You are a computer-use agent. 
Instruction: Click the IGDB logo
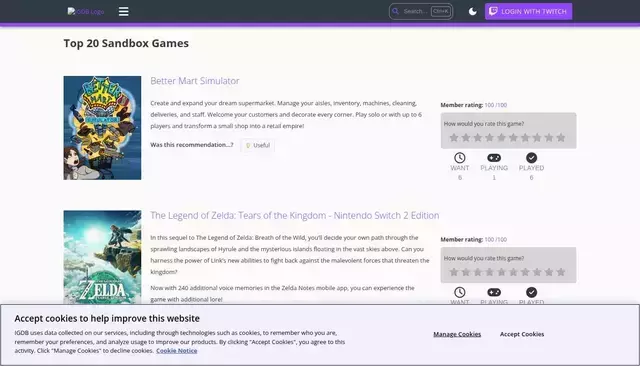(86, 11)
